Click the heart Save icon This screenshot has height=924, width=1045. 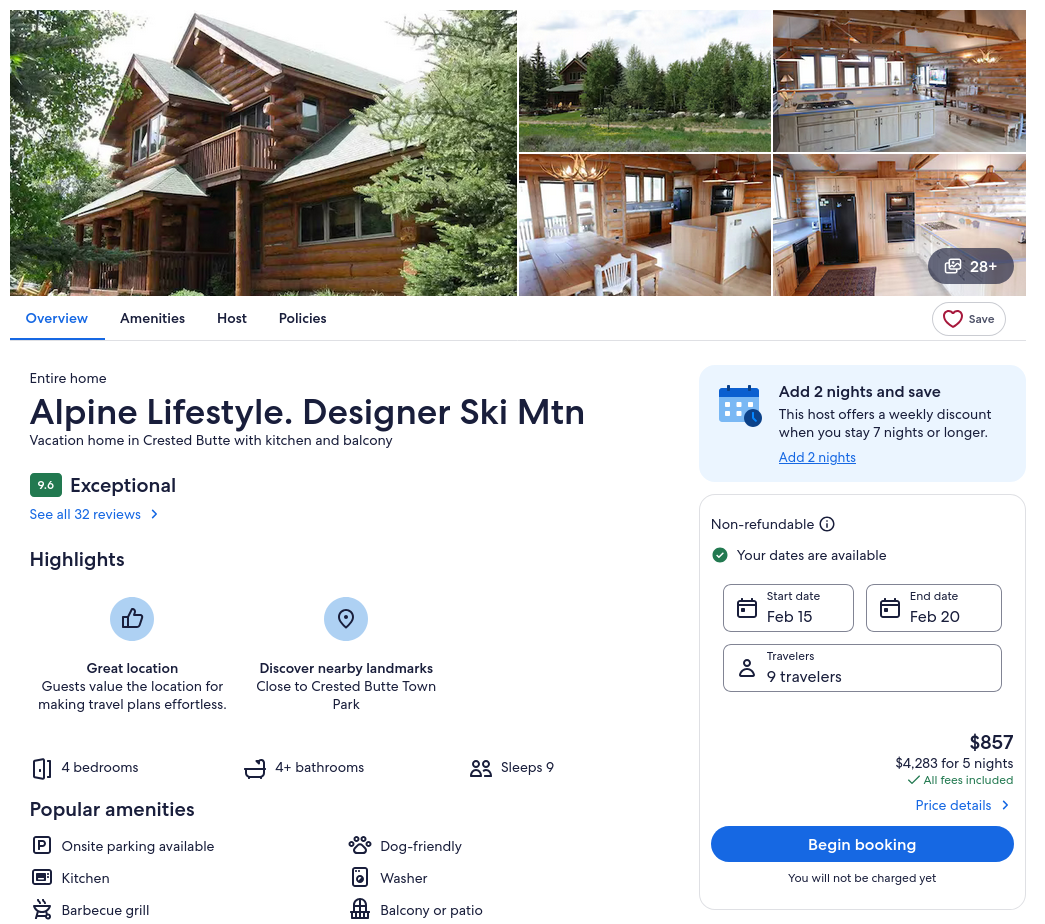click(952, 319)
